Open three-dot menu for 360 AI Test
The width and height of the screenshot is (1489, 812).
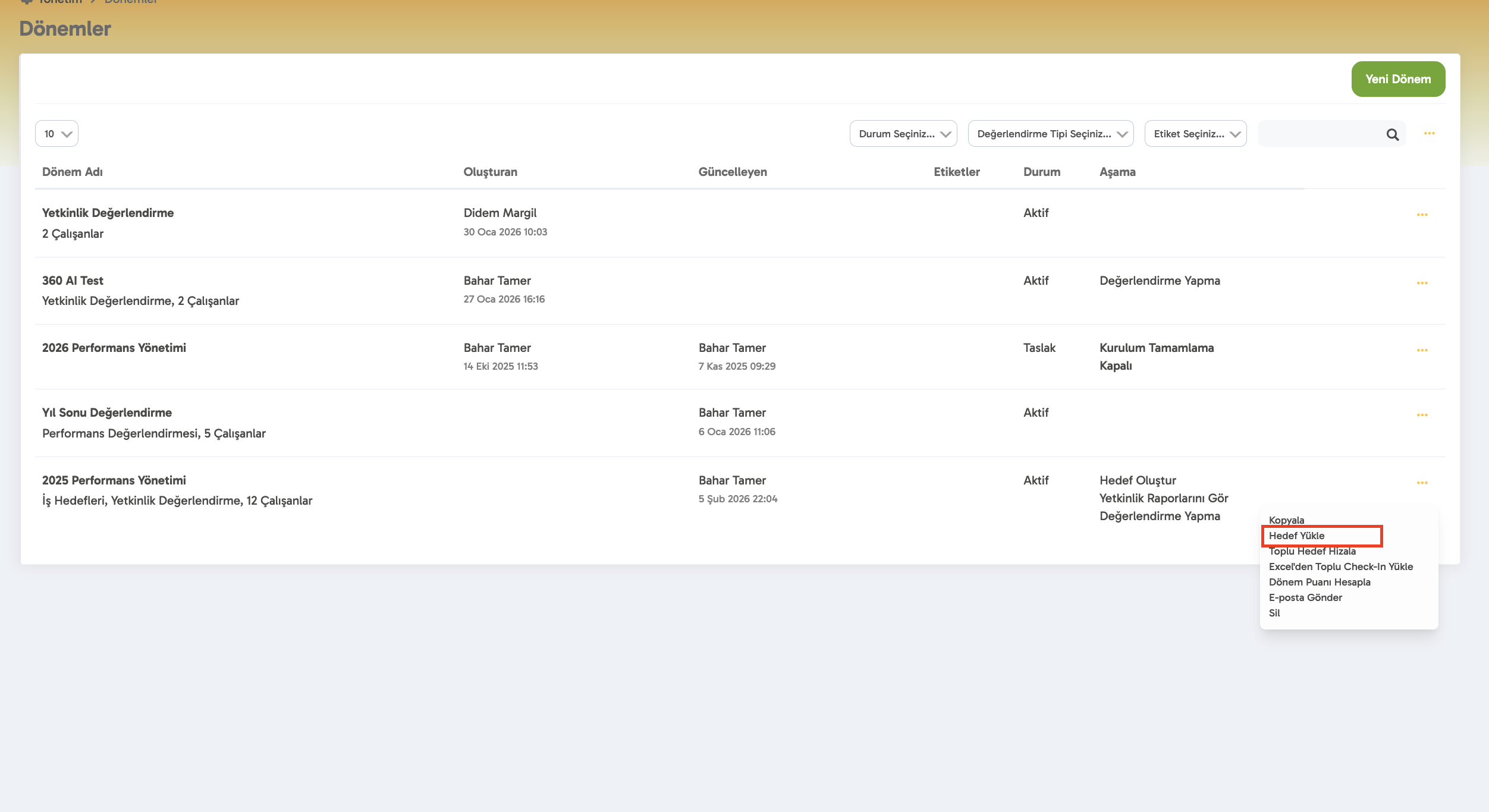(1422, 283)
